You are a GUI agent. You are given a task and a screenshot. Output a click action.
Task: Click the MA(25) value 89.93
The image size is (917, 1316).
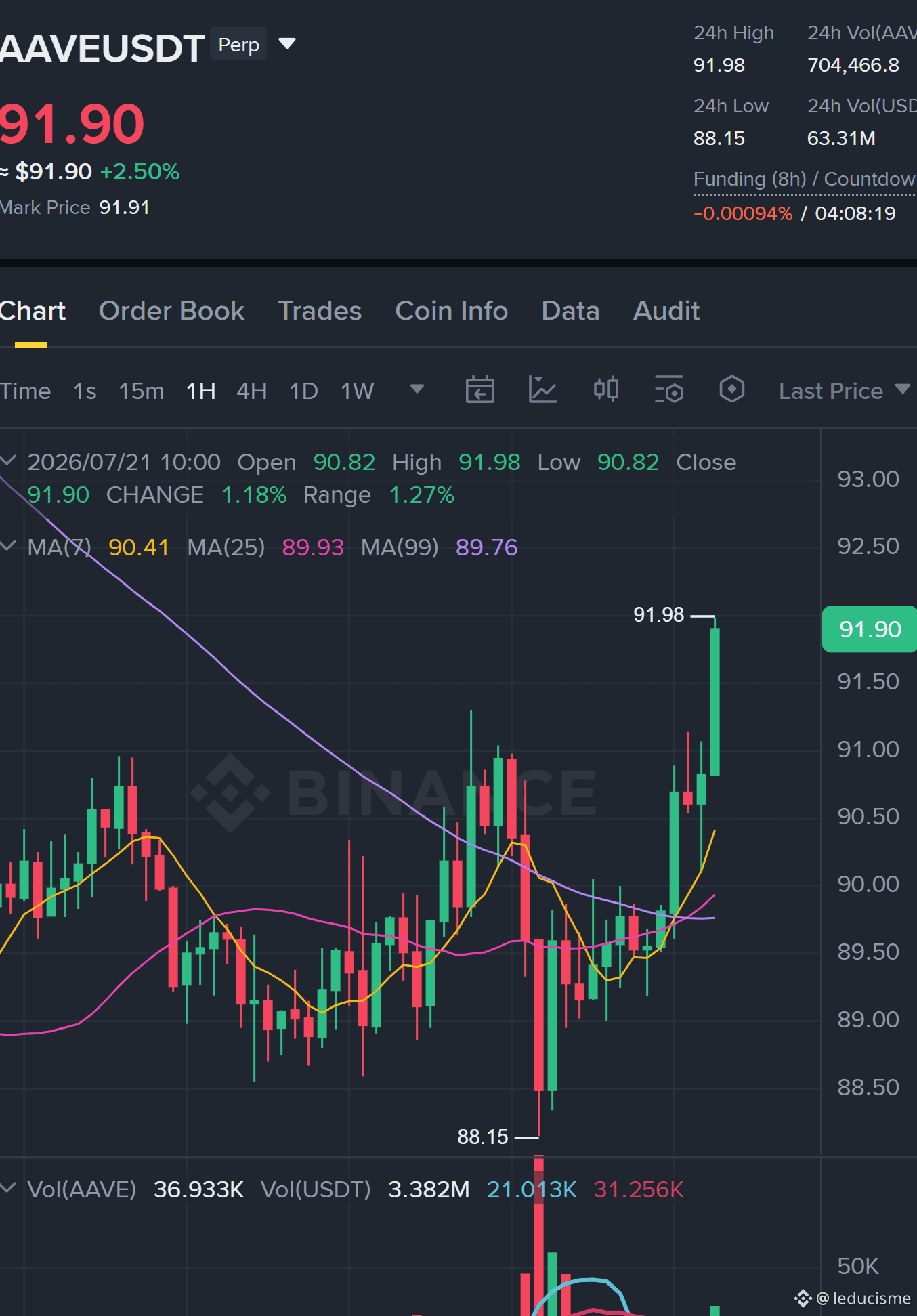(313, 547)
